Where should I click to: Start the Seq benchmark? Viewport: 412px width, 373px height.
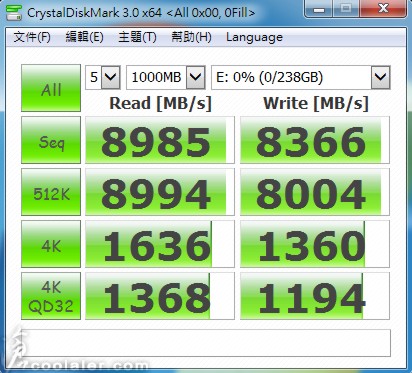[51, 140]
